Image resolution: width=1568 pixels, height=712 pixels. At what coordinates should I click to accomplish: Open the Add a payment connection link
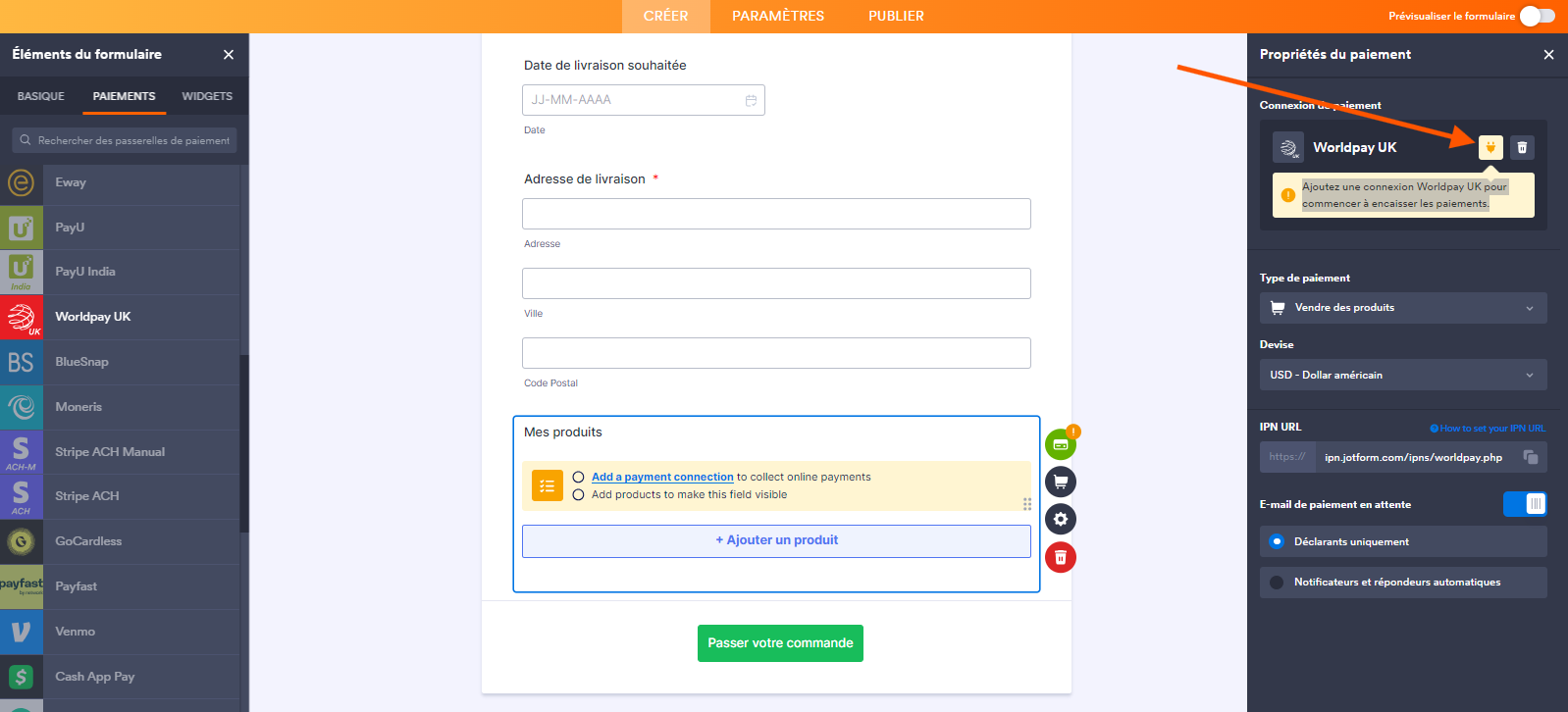pyautogui.click(x=662, y=477)
